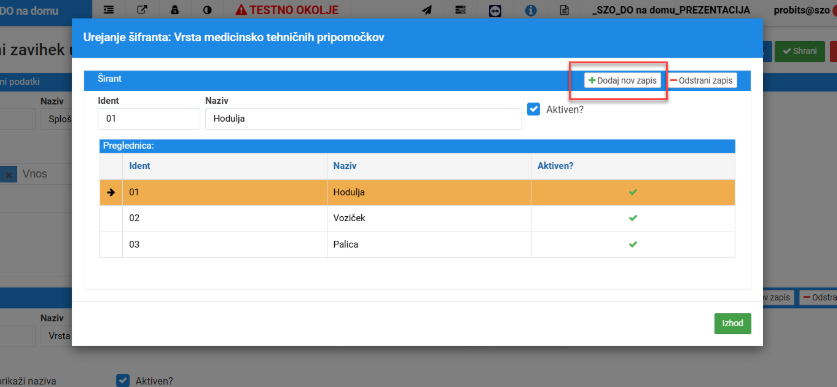Image resolution: width=837 pixels, height=387 pixels.
Task: Toggle Aktiven? checkbox in background page bottom
Action: pos(123,381)
